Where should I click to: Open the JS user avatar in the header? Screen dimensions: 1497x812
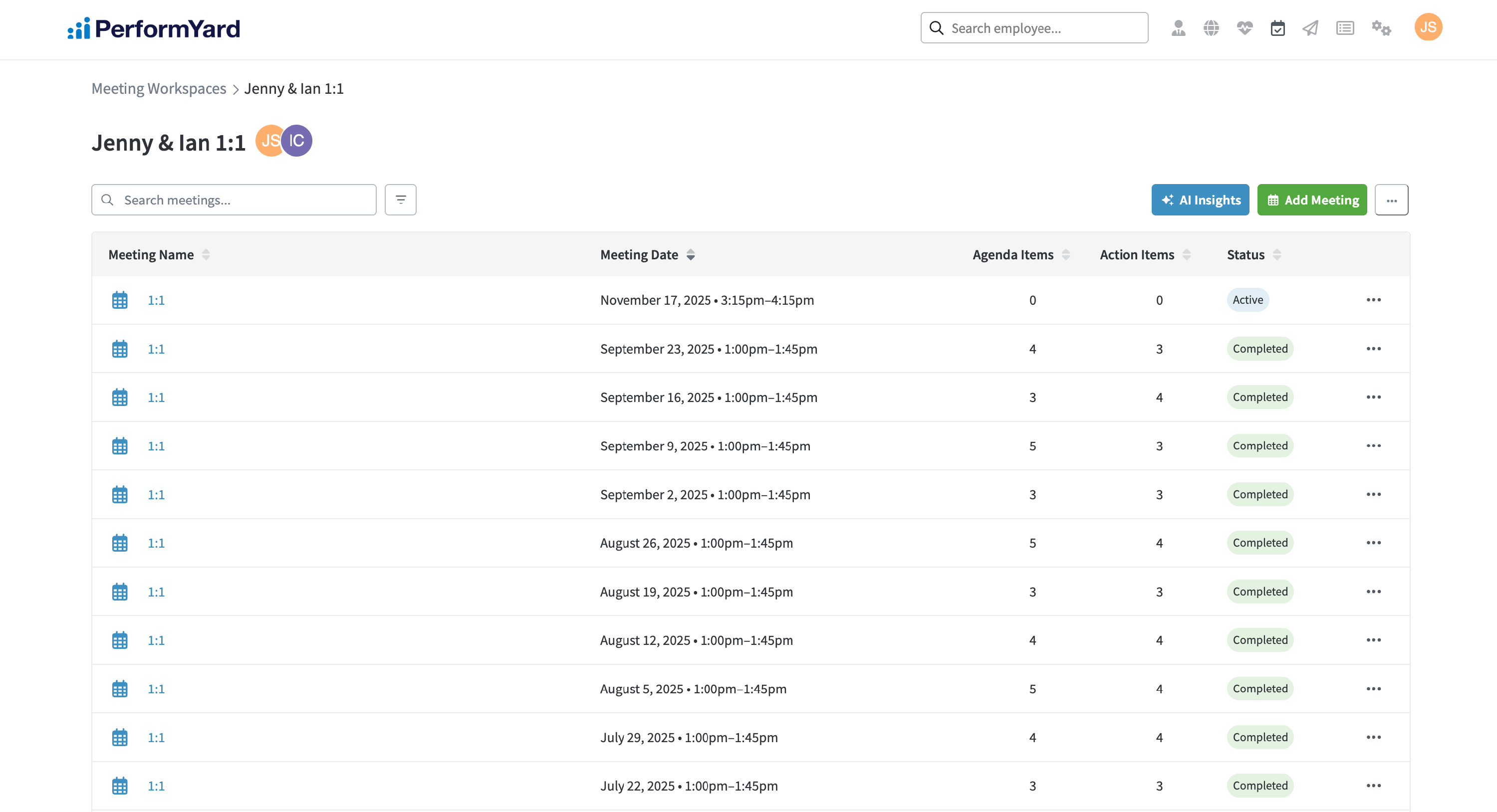pos(1428,27)
